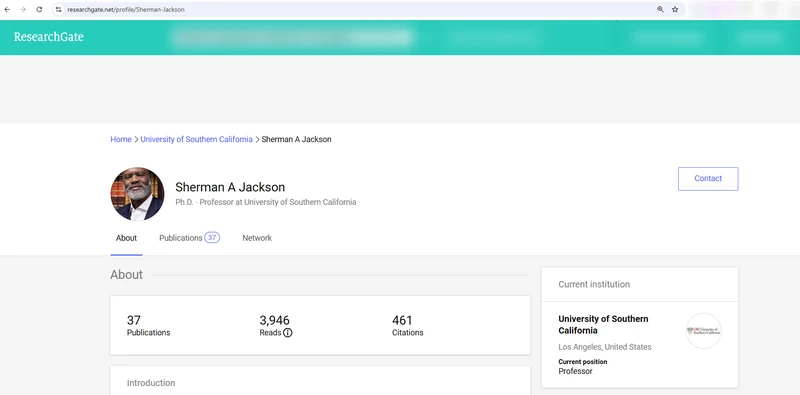The image size is (800, 395).
Task: Select the About tab
Action: click(126, 238)
